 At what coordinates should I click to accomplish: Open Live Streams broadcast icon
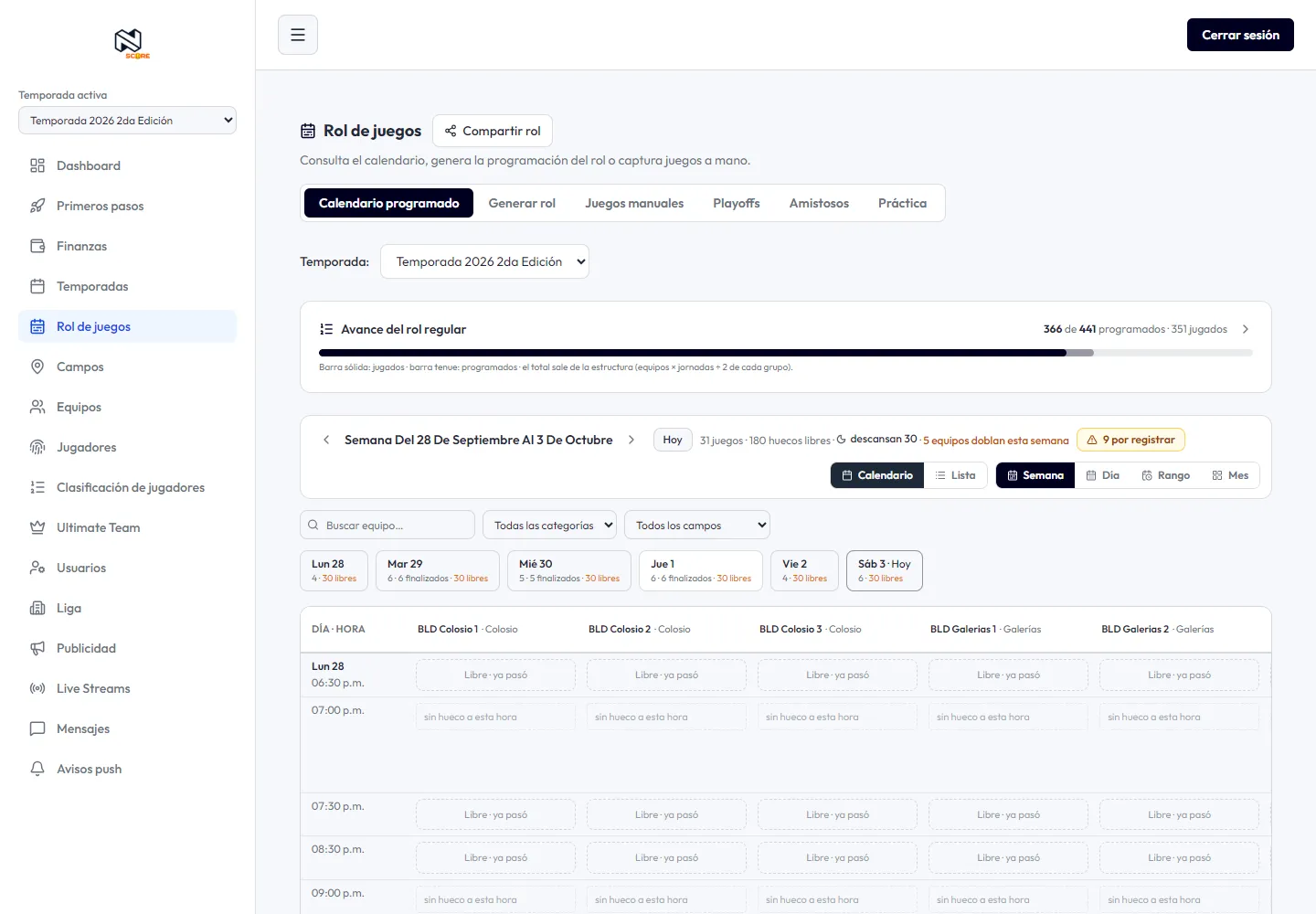click(37, 688)
